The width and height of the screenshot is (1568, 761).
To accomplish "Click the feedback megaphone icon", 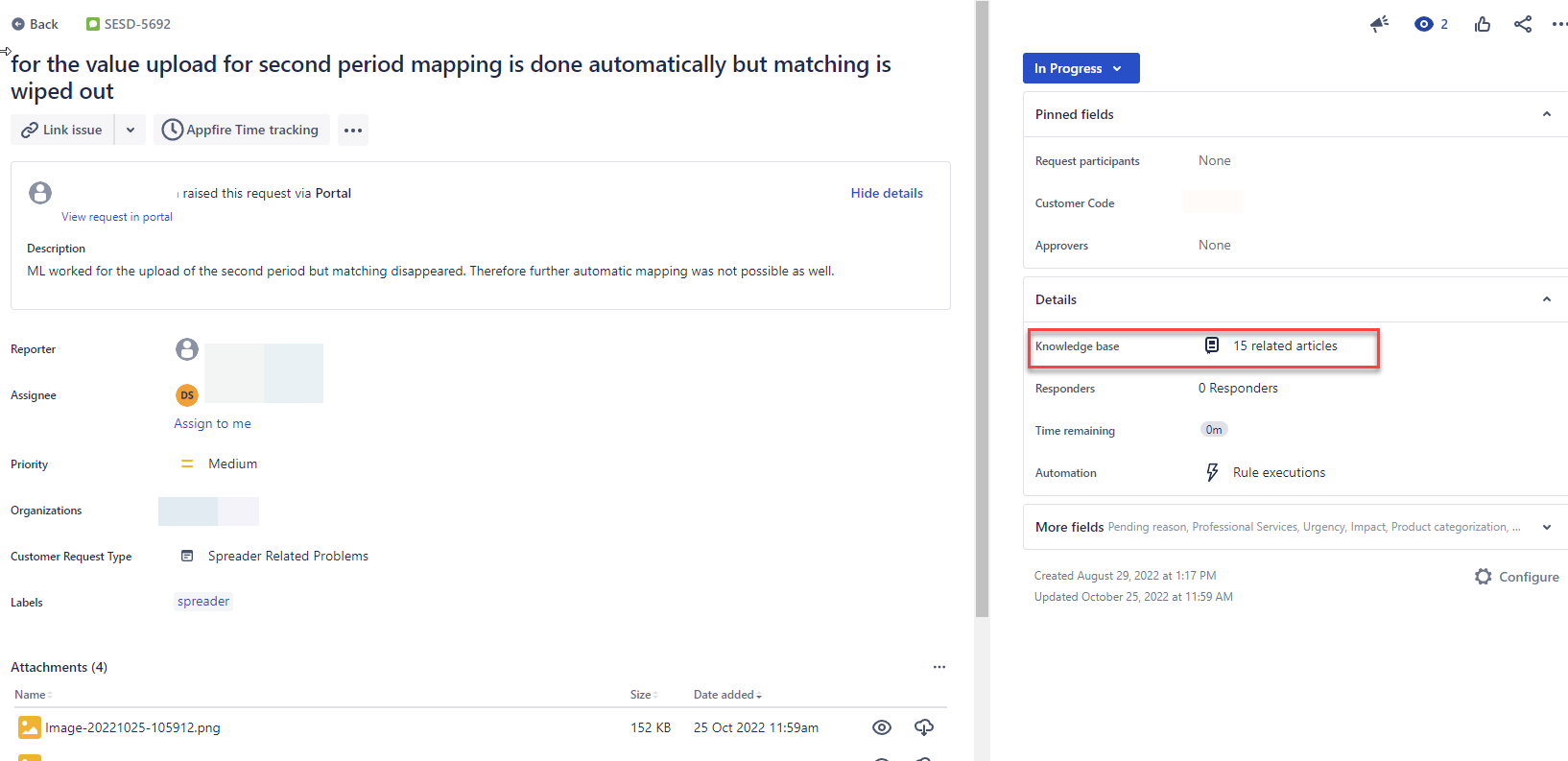I will pos(1379,24).
